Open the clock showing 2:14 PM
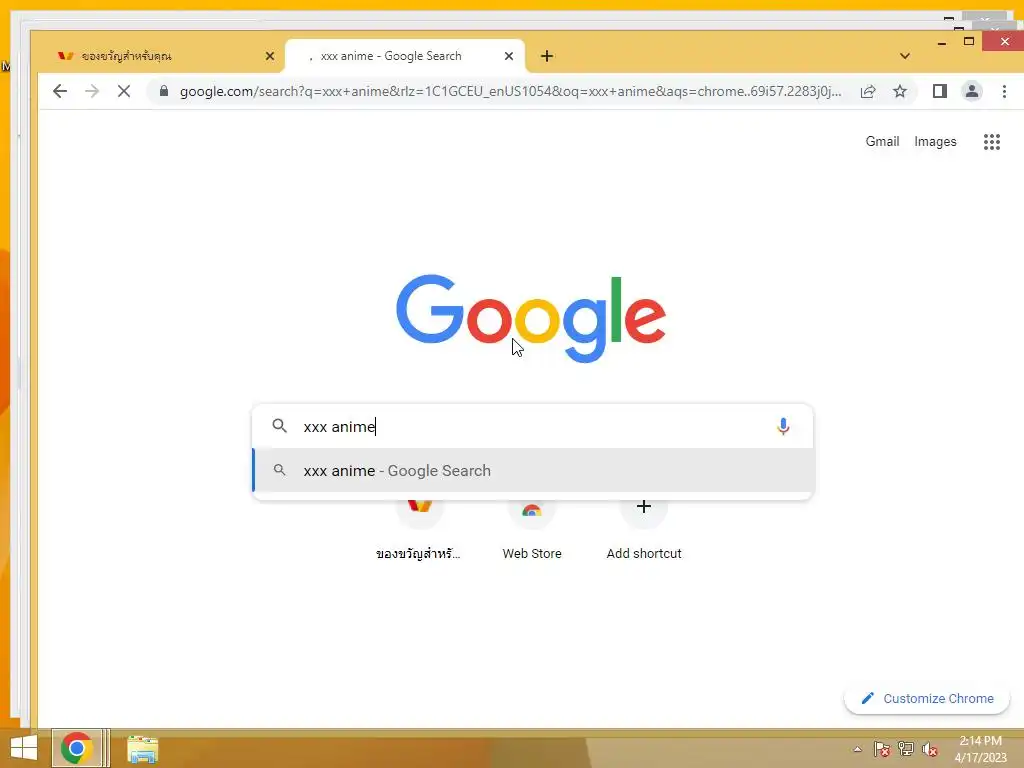Screen dimensions: 1024x768 [x=980, y=749]
